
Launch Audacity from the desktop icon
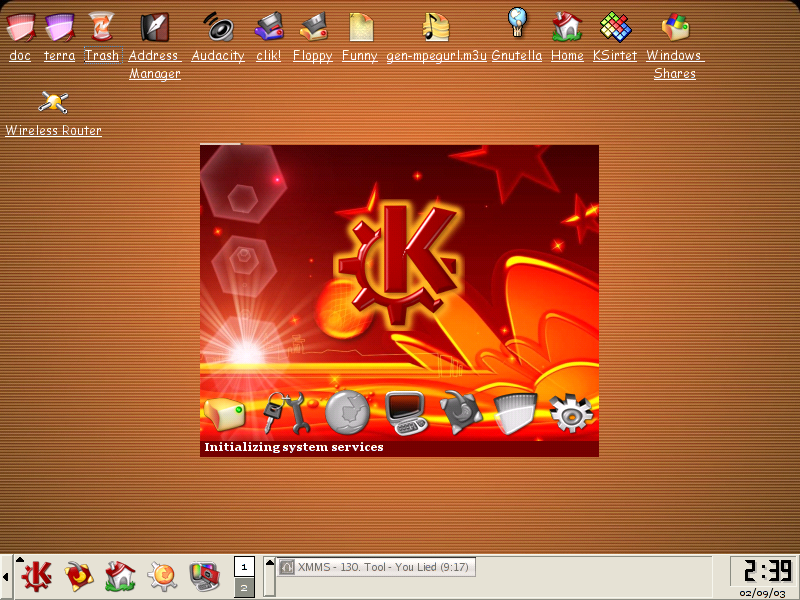coord(218,28)
